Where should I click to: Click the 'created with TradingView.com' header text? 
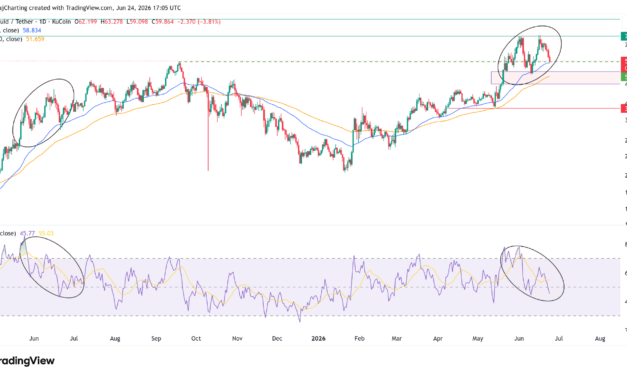coord(72,8)
